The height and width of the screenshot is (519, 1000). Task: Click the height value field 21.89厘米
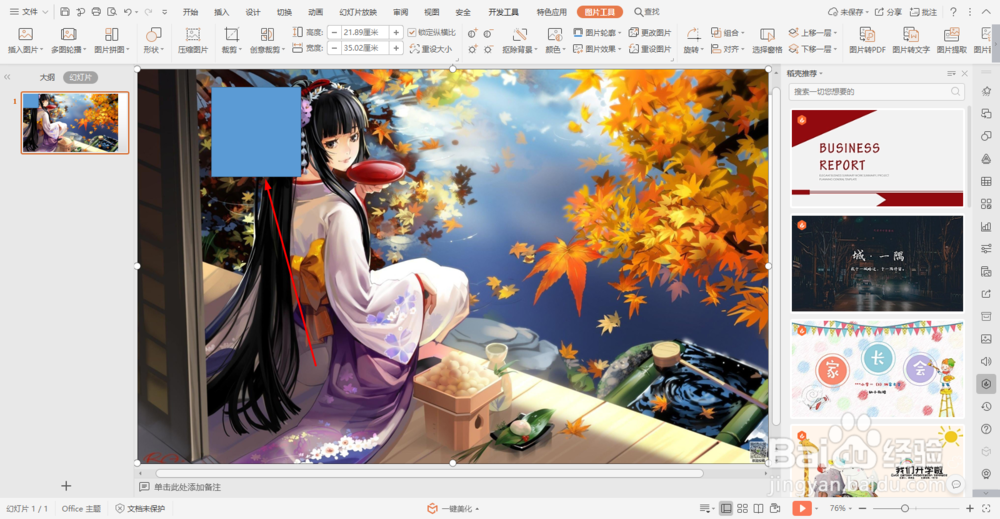pos(365,32)
